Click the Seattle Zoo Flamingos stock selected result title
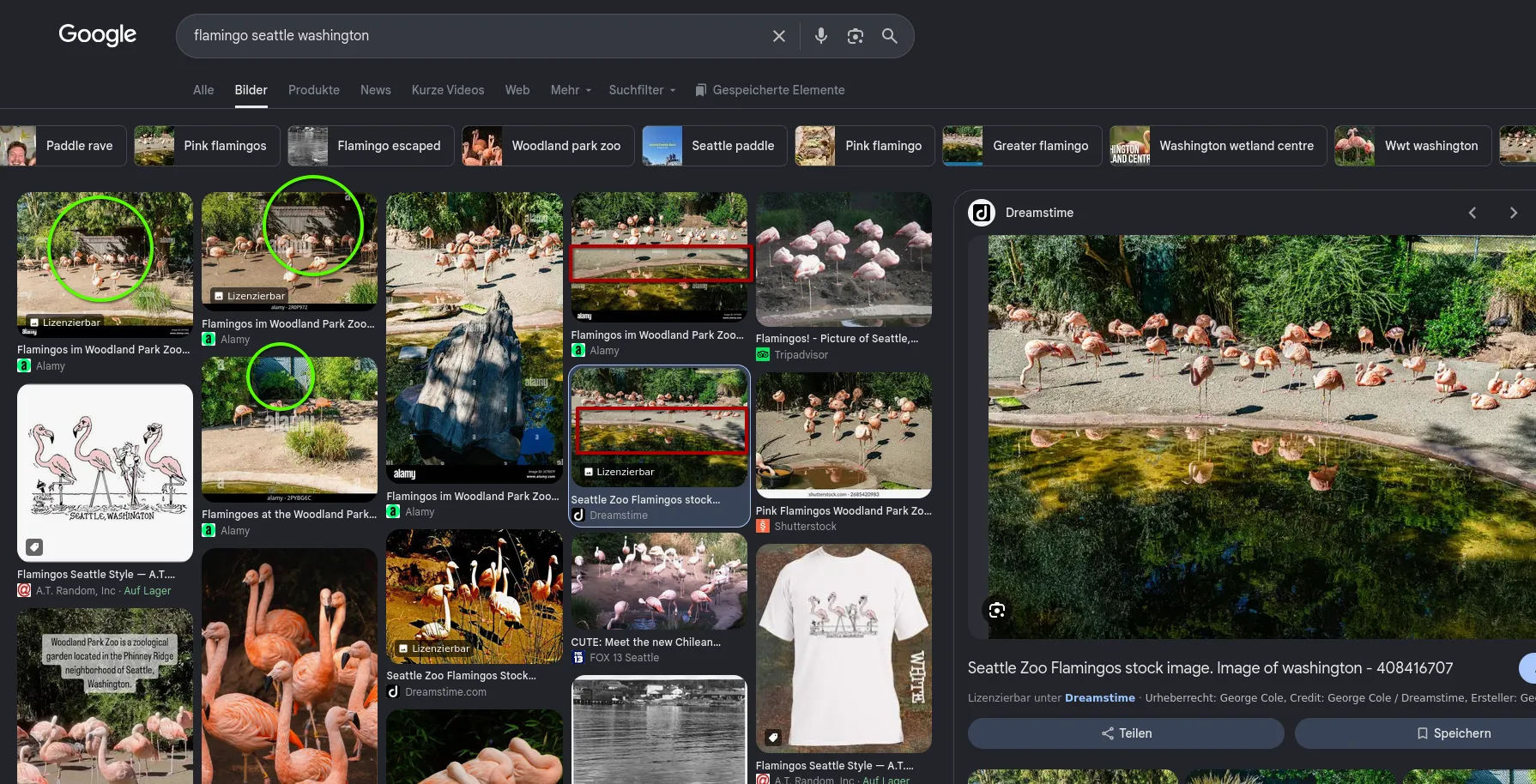This screenshot has width=1536, height=784. tap(645, 499)
